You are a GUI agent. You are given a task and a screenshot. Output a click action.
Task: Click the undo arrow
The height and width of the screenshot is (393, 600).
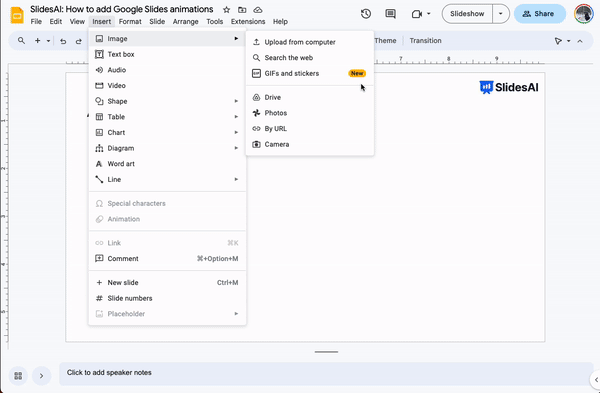coord(63,41)
